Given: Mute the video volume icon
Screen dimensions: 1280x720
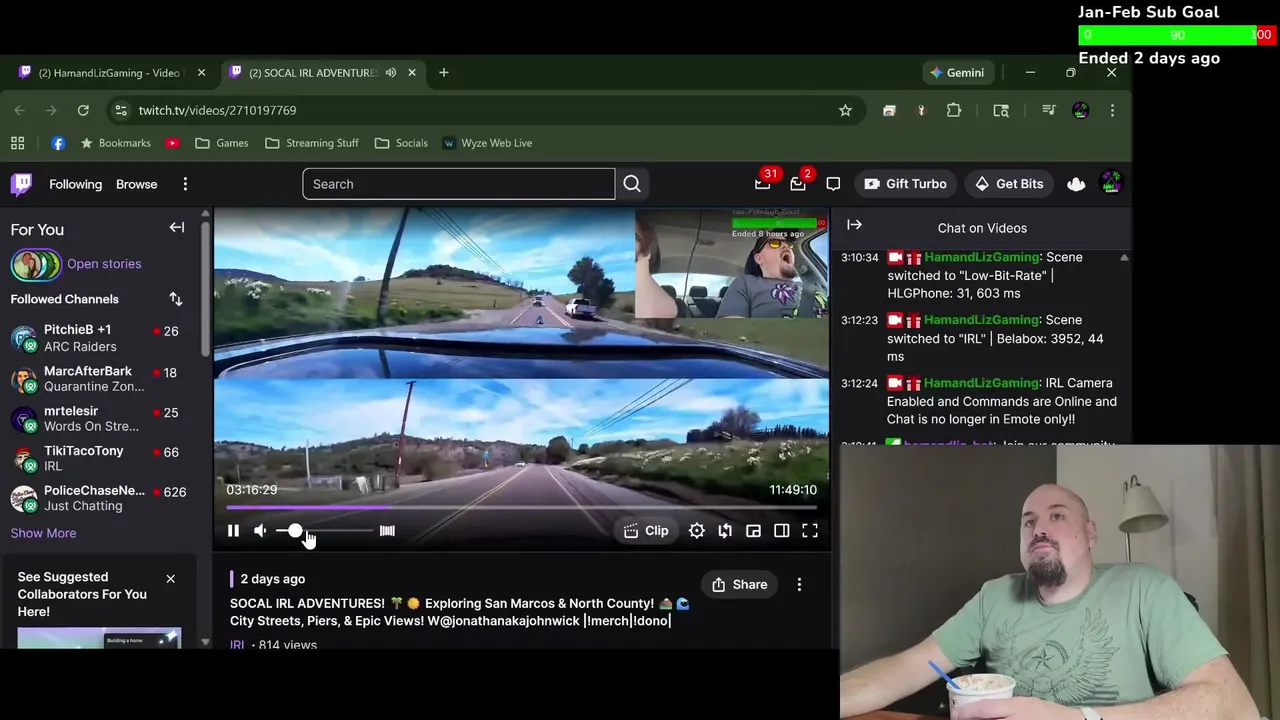Looking at the screenshot, I should (x=260, y=531).
